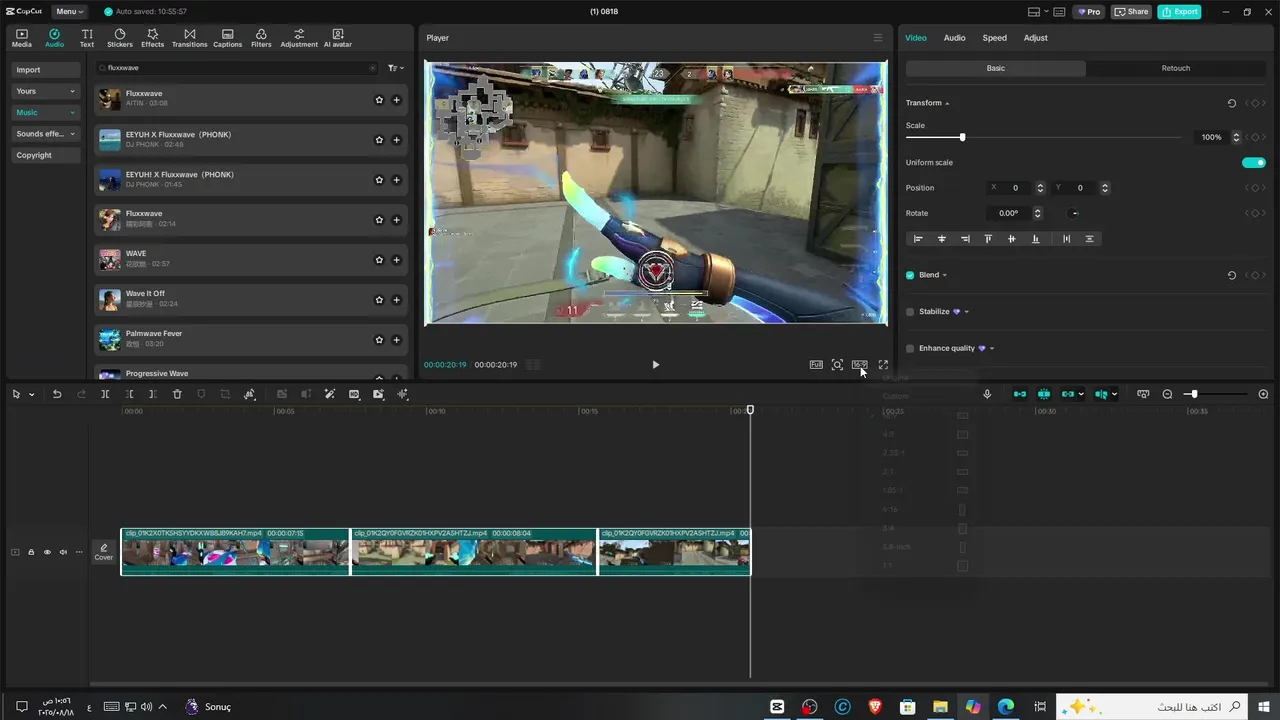Image resolution: width=1280 pixels, height=720 pixels.
Task: Click the Full quality preview icon
Action: [x=816, y=365]
